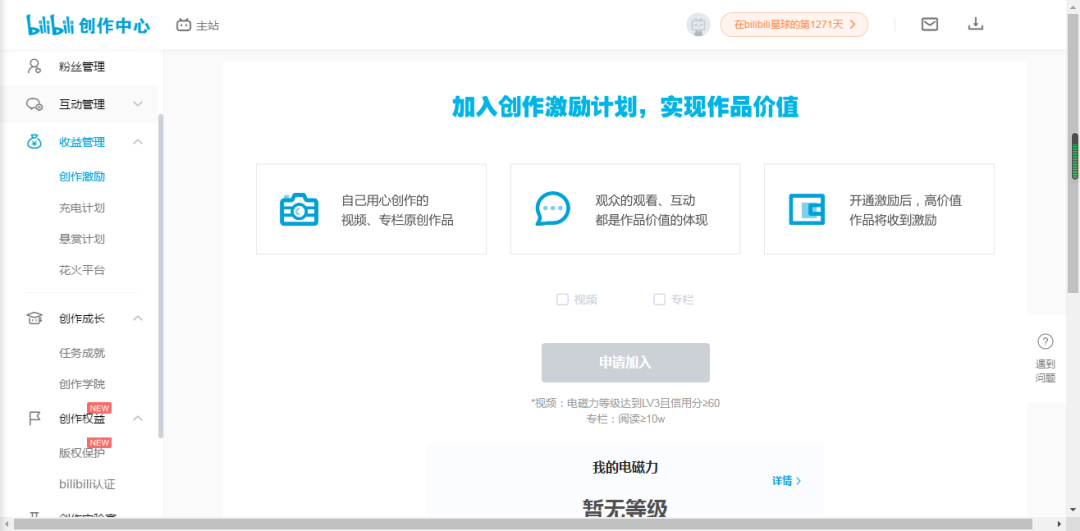The height and width of the screenshot is (531, 1080).
Task: Click the 创作权益 flag icon
Action: pos(34,419)
